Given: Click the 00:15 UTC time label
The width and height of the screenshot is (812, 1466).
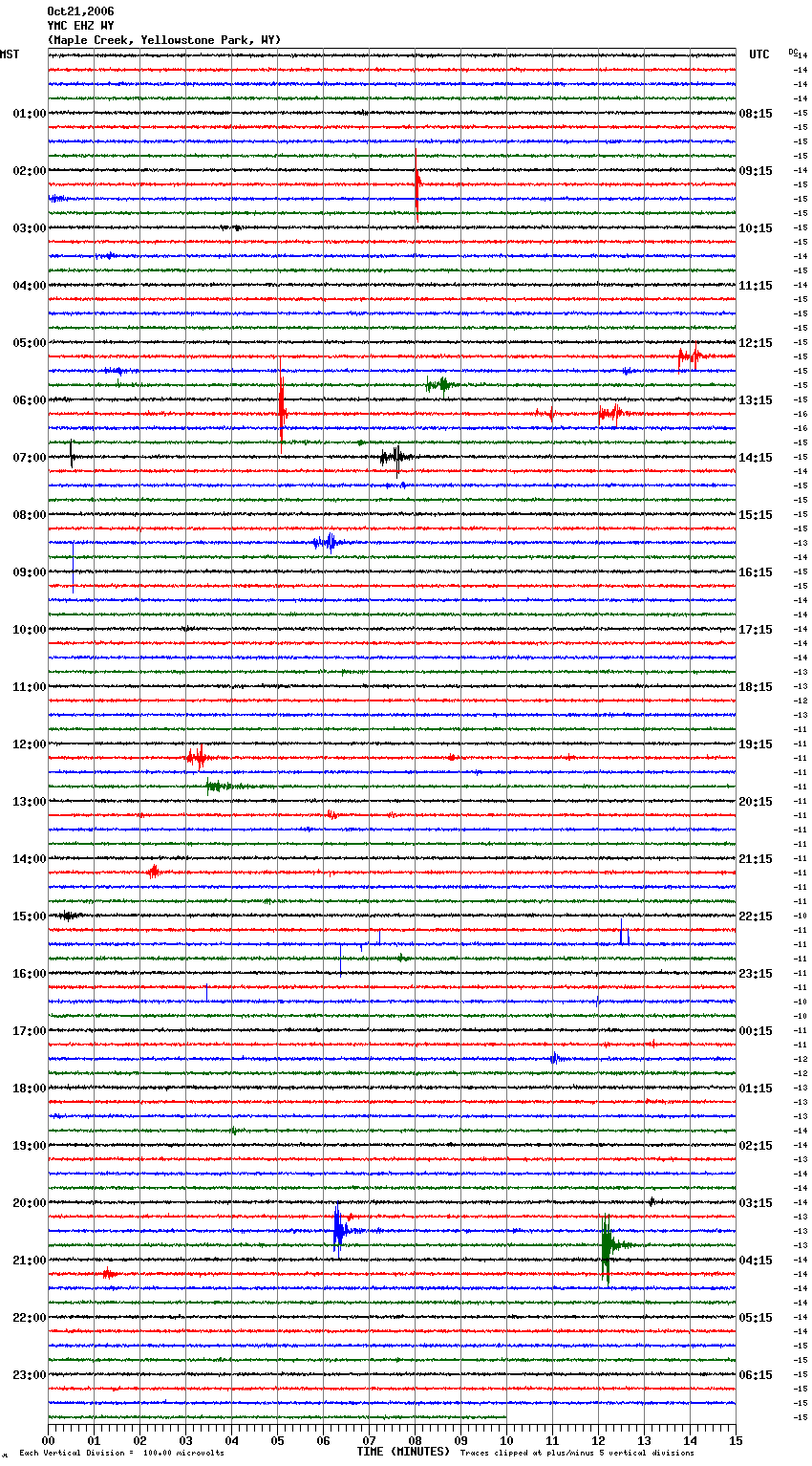Looking at the screenshot, I should pyautogui.click(x=756, y=1031).
